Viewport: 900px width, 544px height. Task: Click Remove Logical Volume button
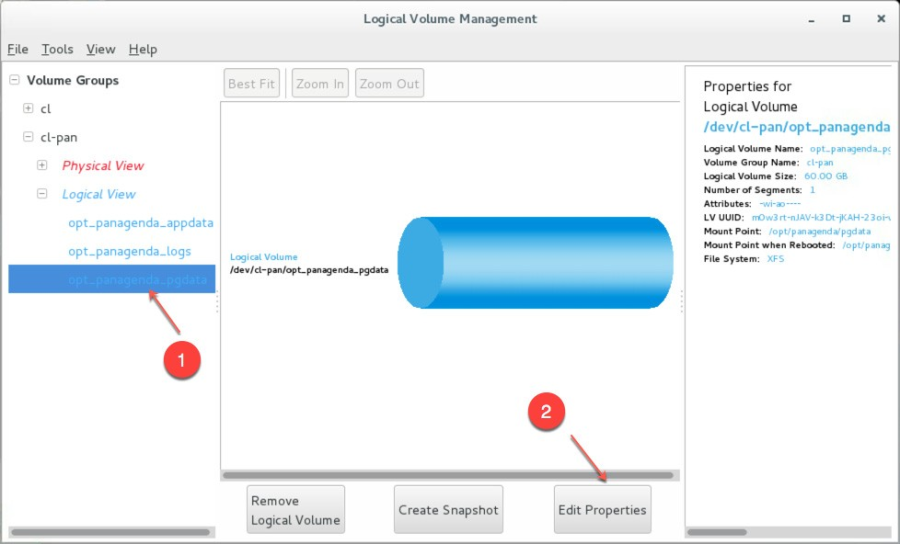[296, 510]
